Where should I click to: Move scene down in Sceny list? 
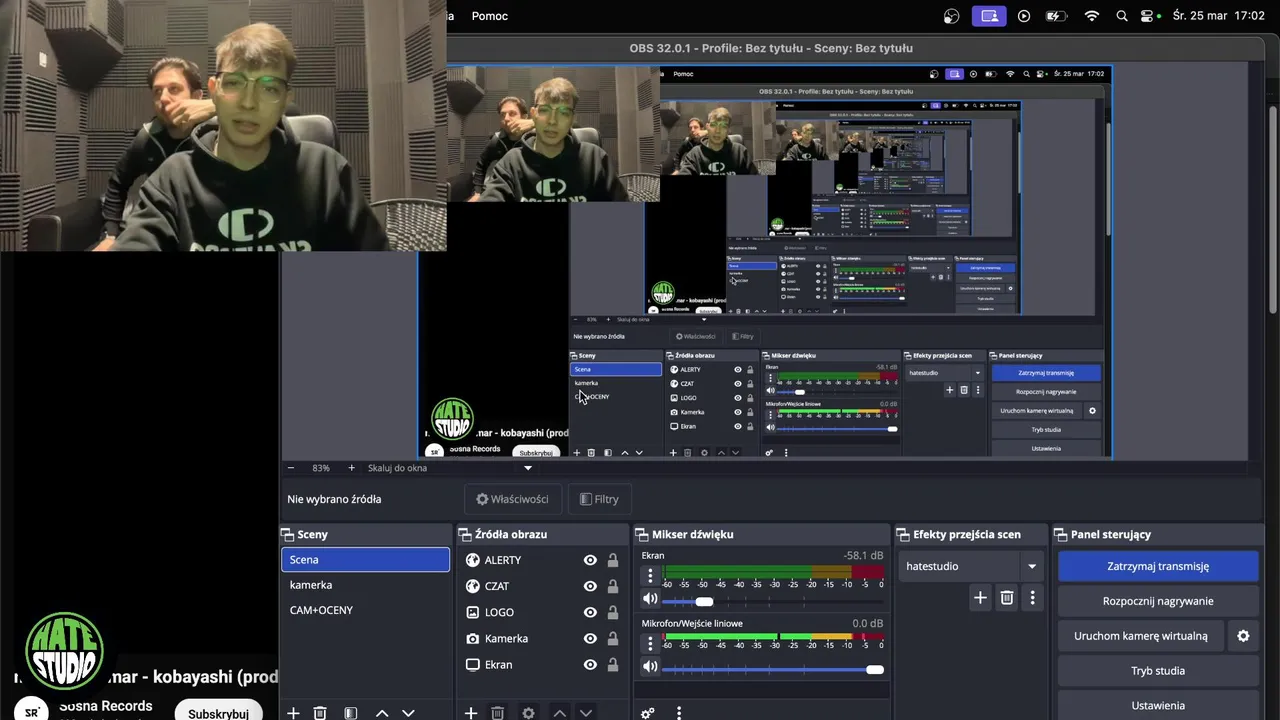tap(408, 713)
